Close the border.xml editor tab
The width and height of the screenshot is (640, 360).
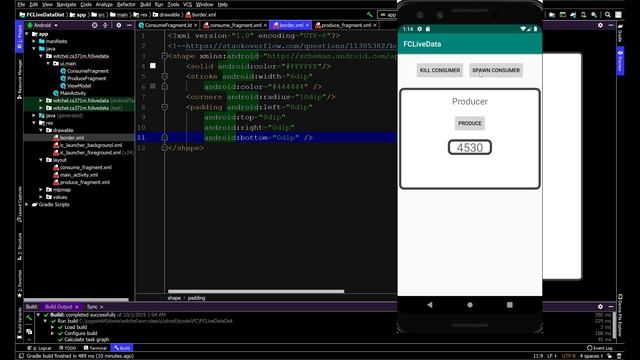[307, 25]
